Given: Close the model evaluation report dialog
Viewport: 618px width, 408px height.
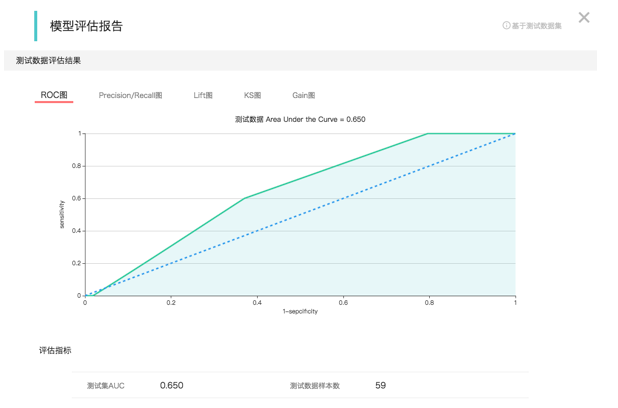Looking at the screenshot, I should (584, 18).
